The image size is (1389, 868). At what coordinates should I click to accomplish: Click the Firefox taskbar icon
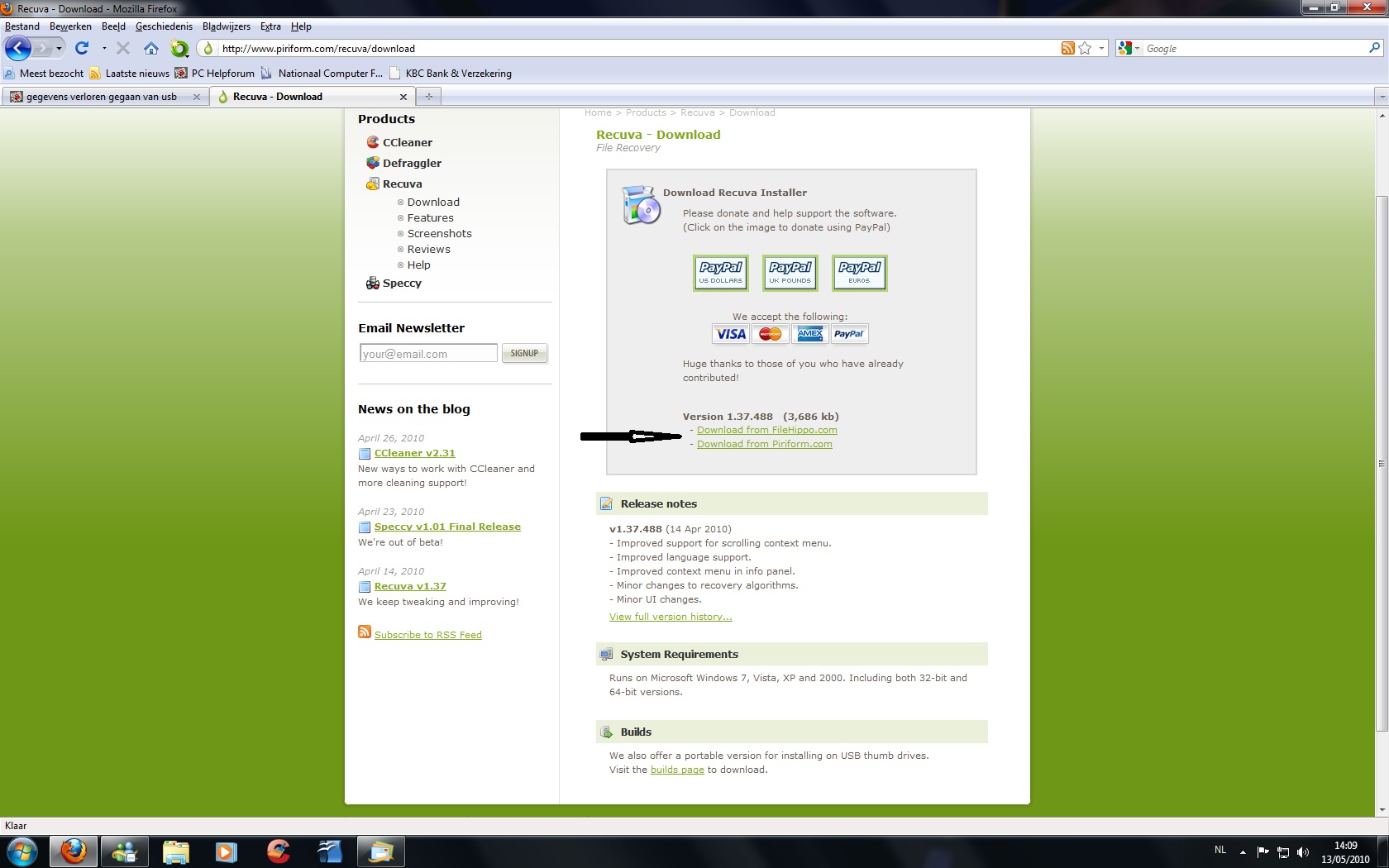[x=74, y=851]
